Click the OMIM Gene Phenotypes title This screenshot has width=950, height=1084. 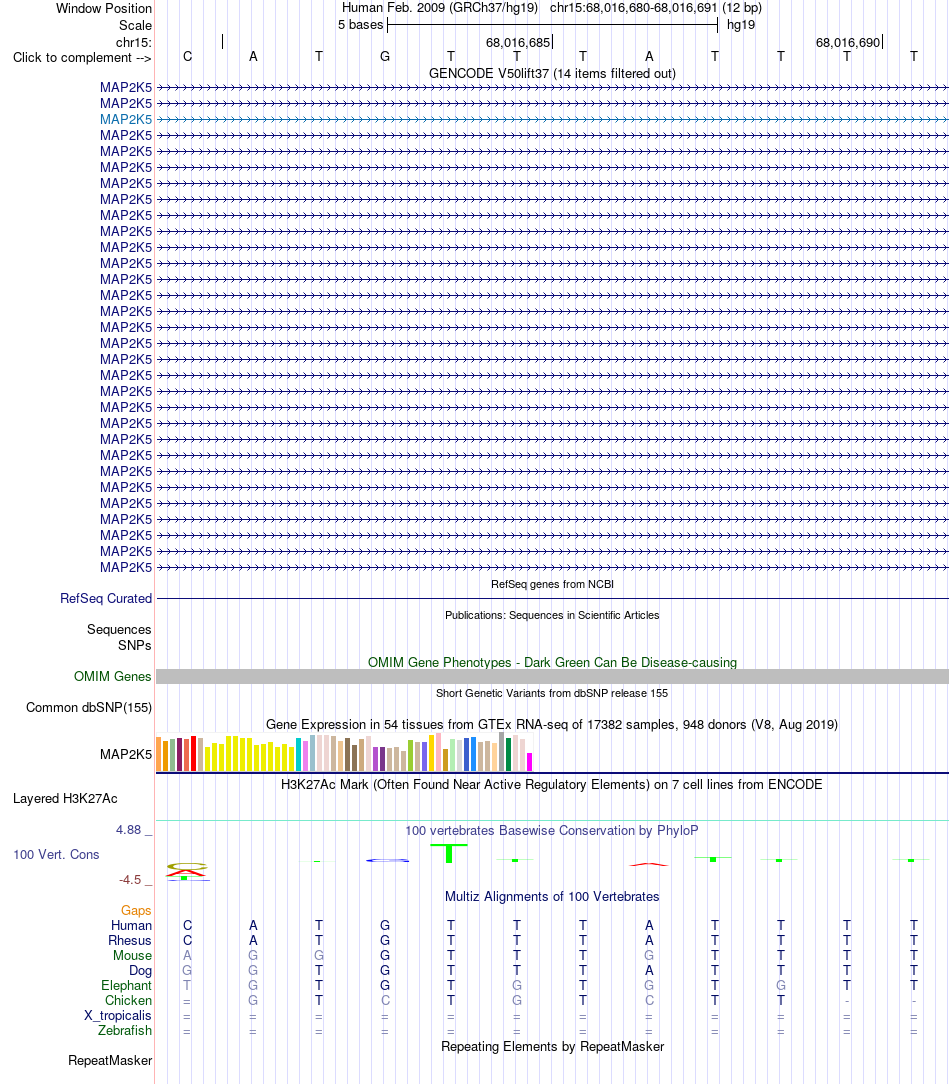tap(552, 663)
